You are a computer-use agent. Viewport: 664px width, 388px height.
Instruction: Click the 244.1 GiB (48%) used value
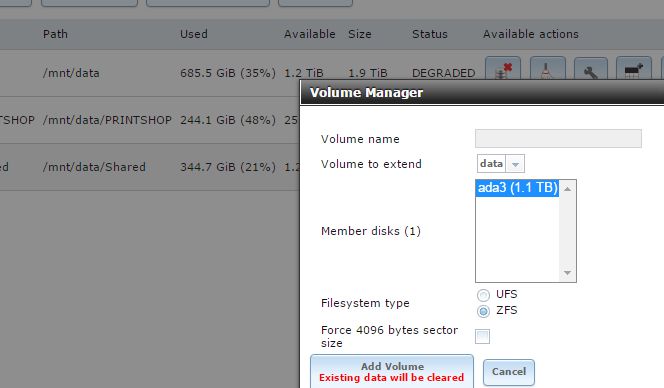(x=228, y=120)
